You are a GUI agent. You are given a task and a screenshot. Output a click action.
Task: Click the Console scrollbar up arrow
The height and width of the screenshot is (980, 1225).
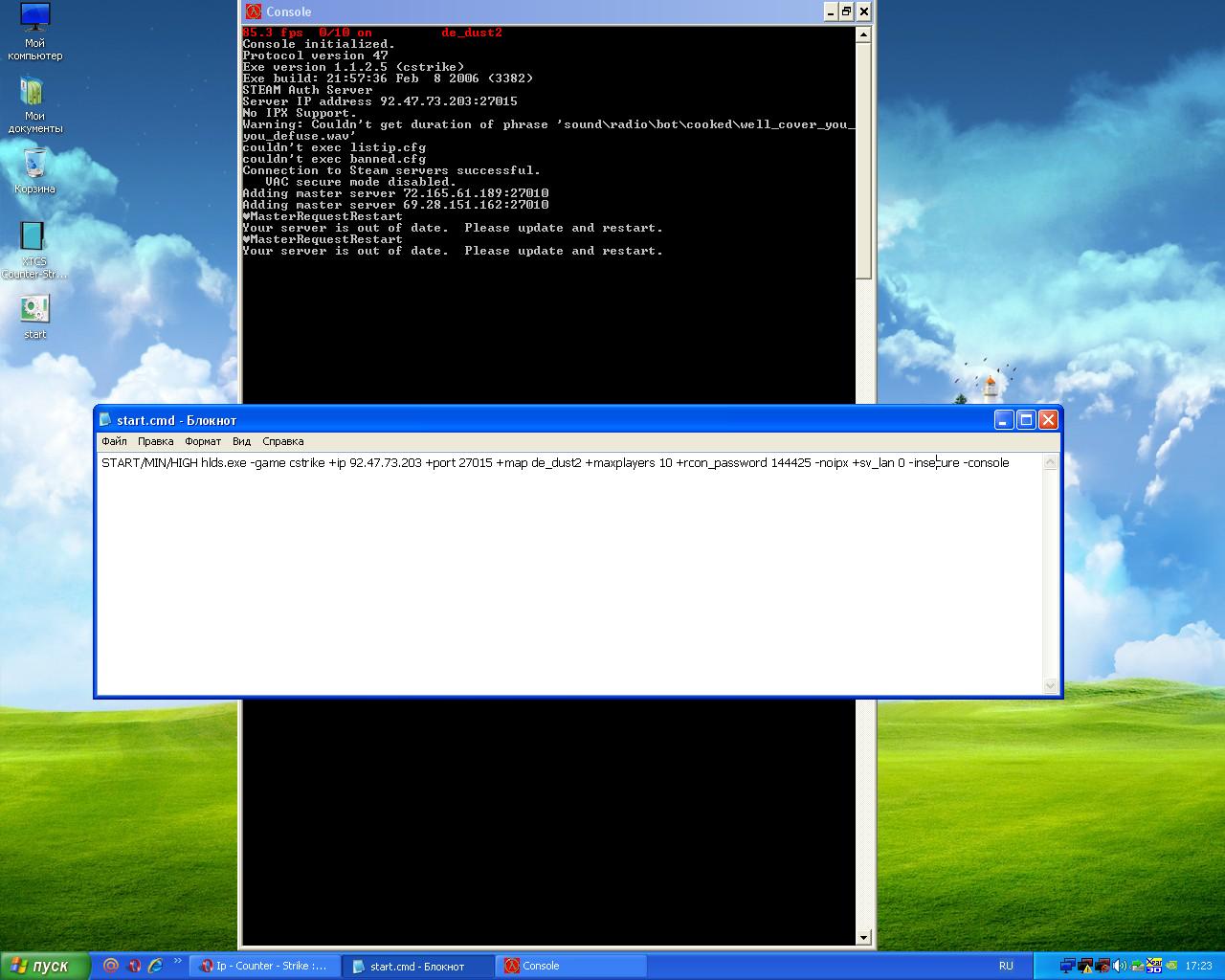click(x=863, y=34)
